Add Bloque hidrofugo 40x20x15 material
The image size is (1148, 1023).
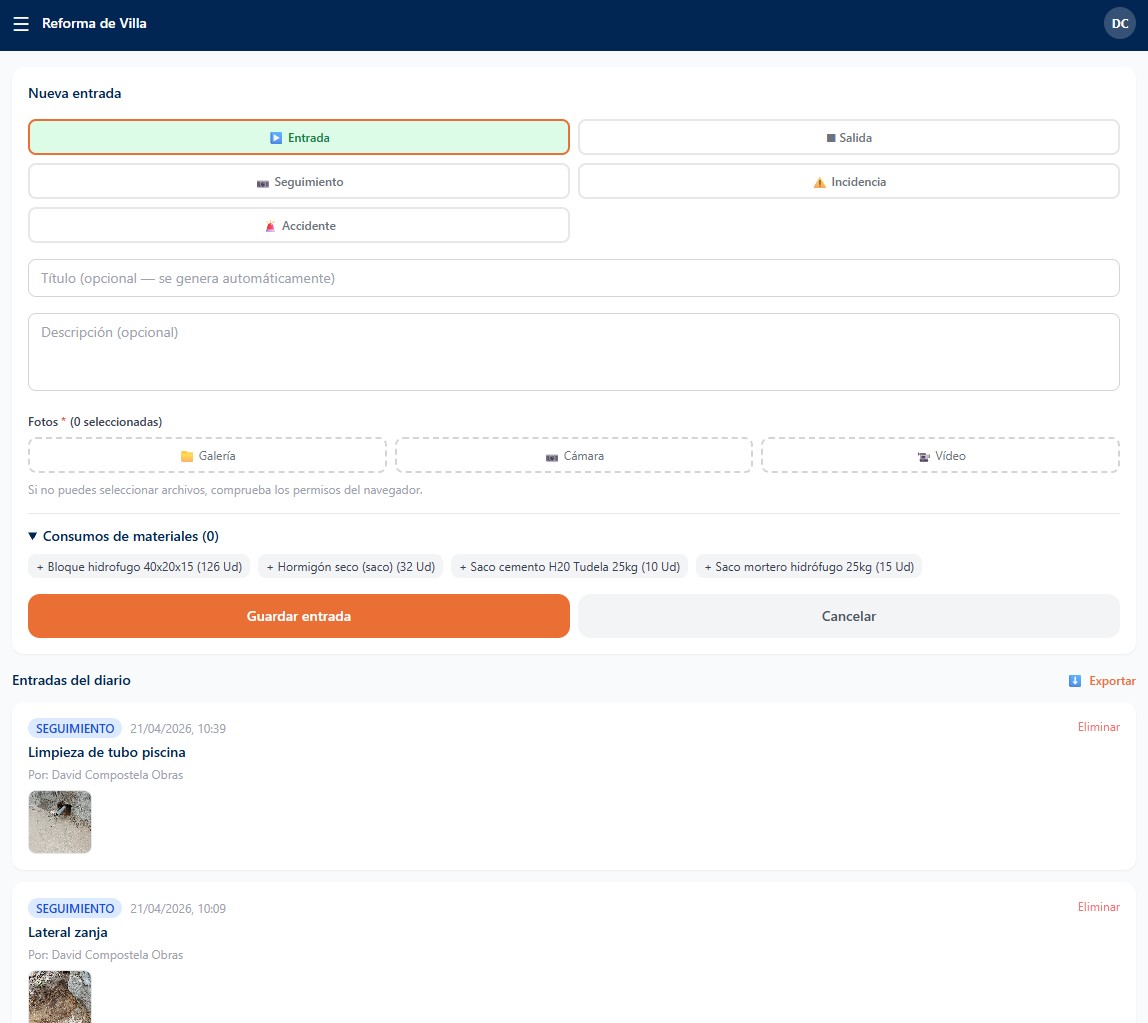click(139, 567)
